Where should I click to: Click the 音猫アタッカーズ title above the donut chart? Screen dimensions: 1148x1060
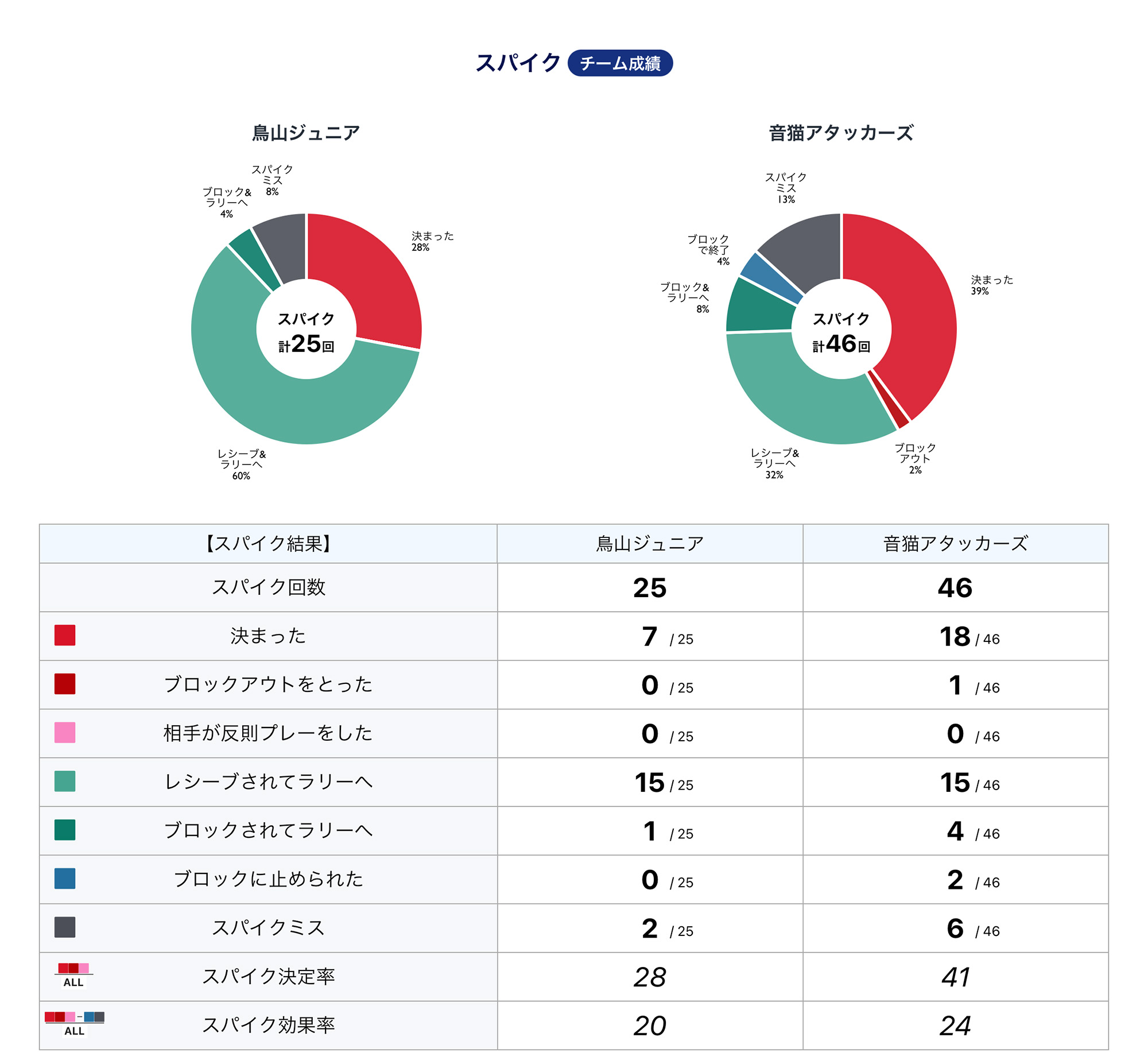[x=841, y=133]
